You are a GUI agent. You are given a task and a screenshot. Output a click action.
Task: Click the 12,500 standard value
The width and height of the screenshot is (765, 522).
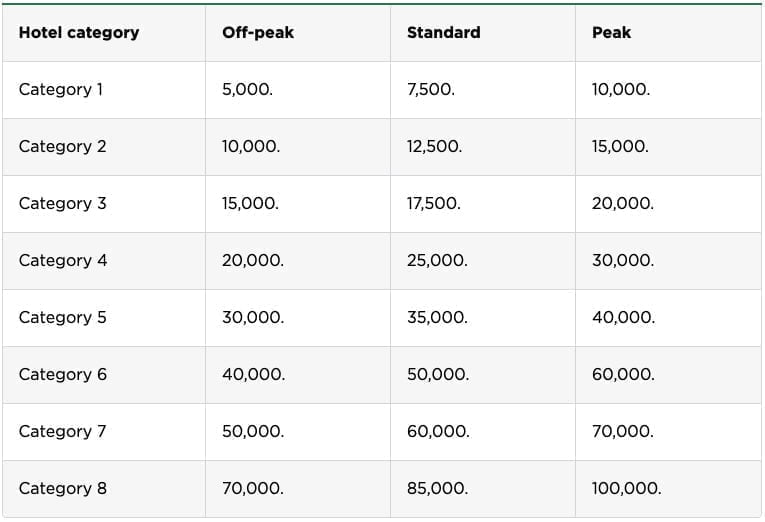pyautogui.click(x=434, y=146)
